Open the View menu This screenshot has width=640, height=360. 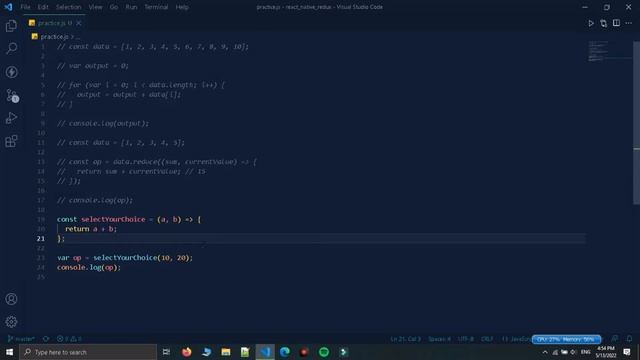coord(96,7)
